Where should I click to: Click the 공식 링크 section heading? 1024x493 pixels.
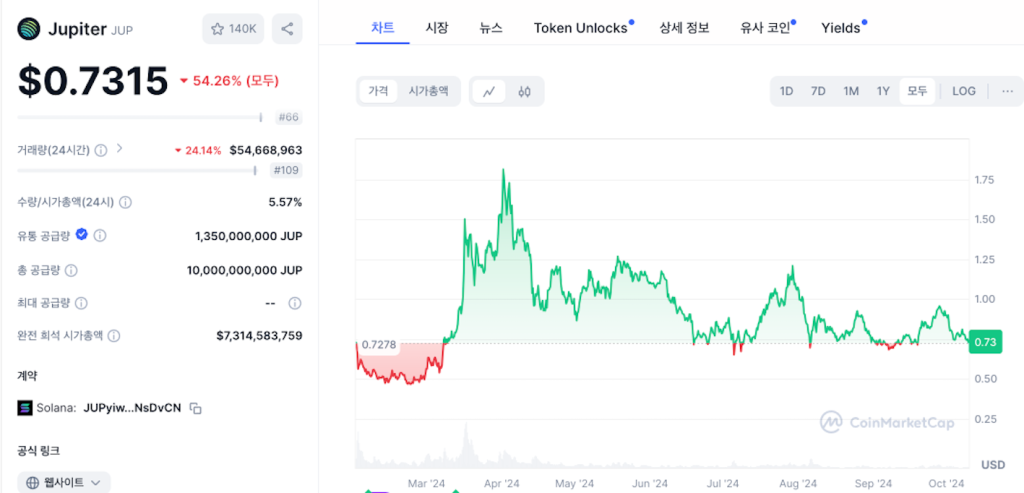[39, 450]
